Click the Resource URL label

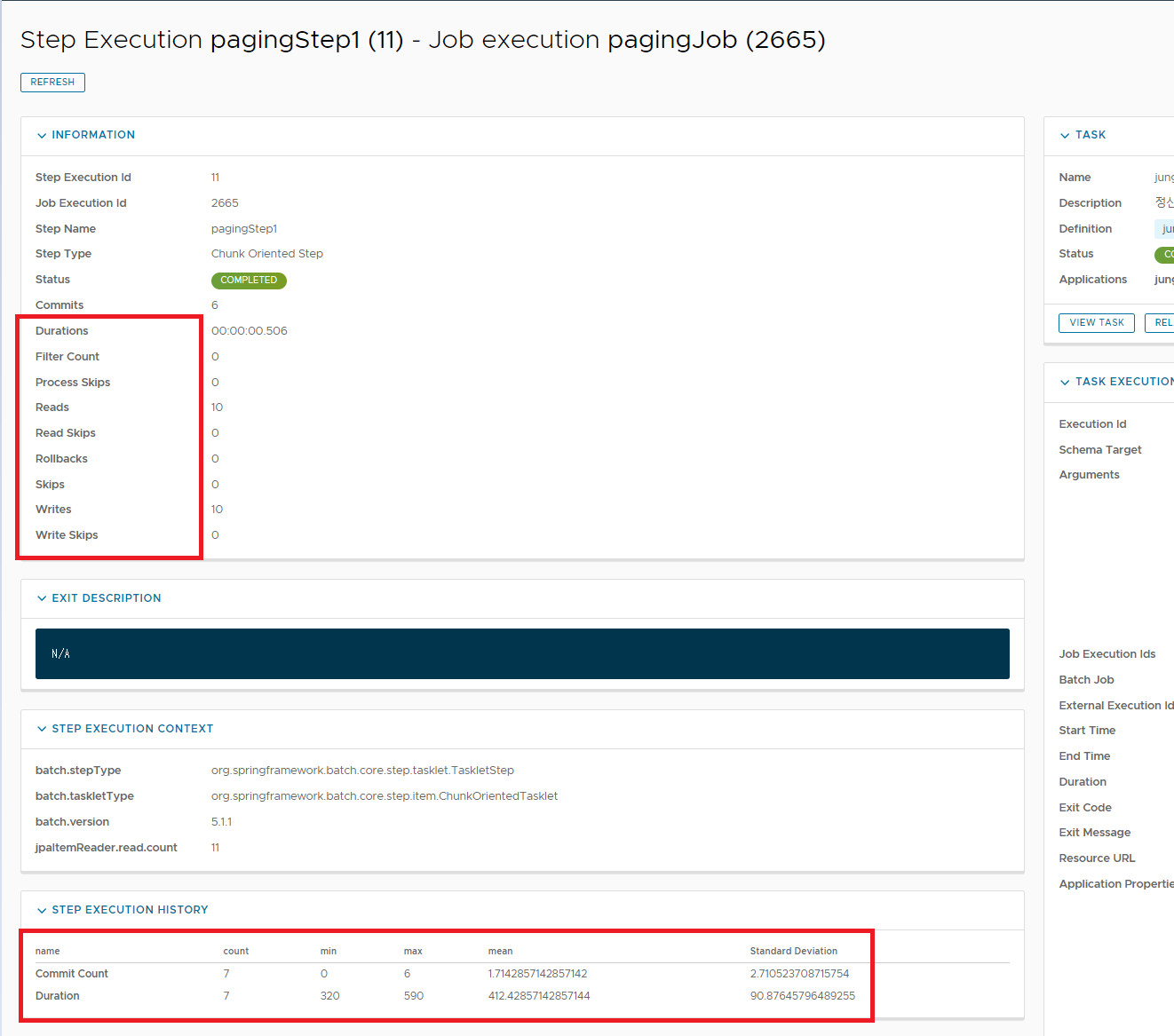click(1097, 858)
